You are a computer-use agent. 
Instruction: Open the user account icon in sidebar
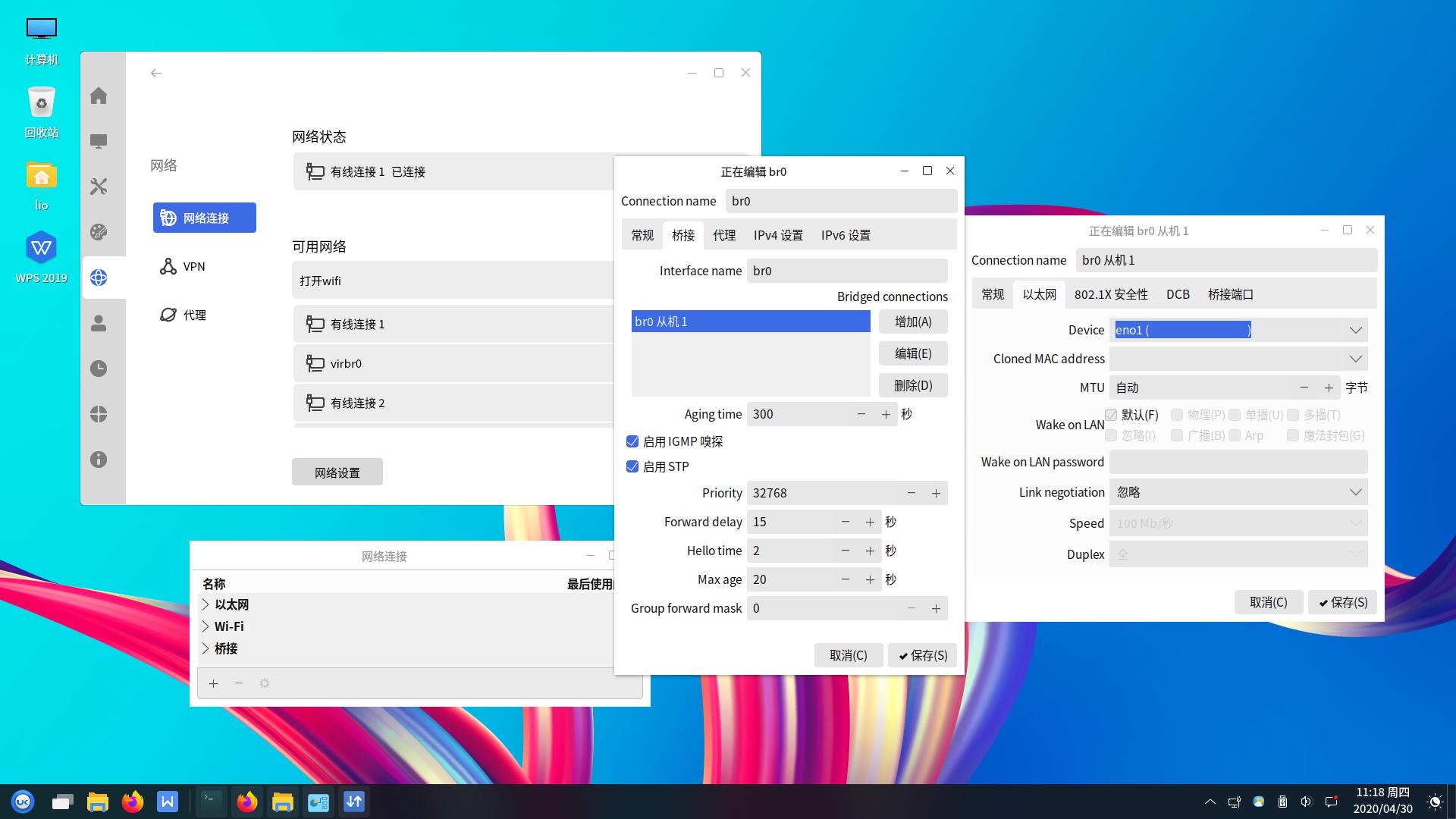[x=99, y=323]
